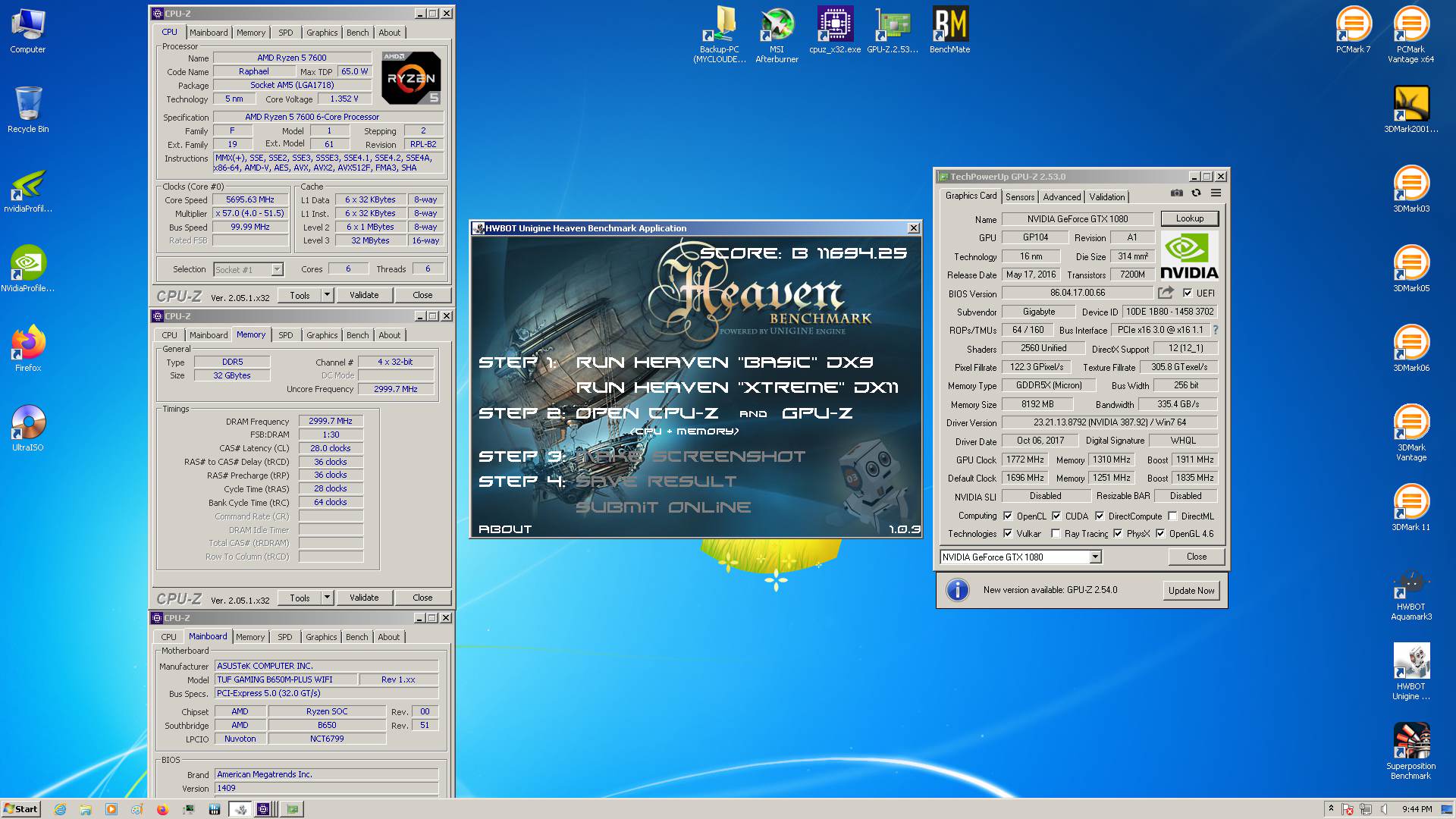Open the BenchMate desktop shortcut
Image resolution: width=1456 pixels, height=819 pixels.
click(949, 31)
